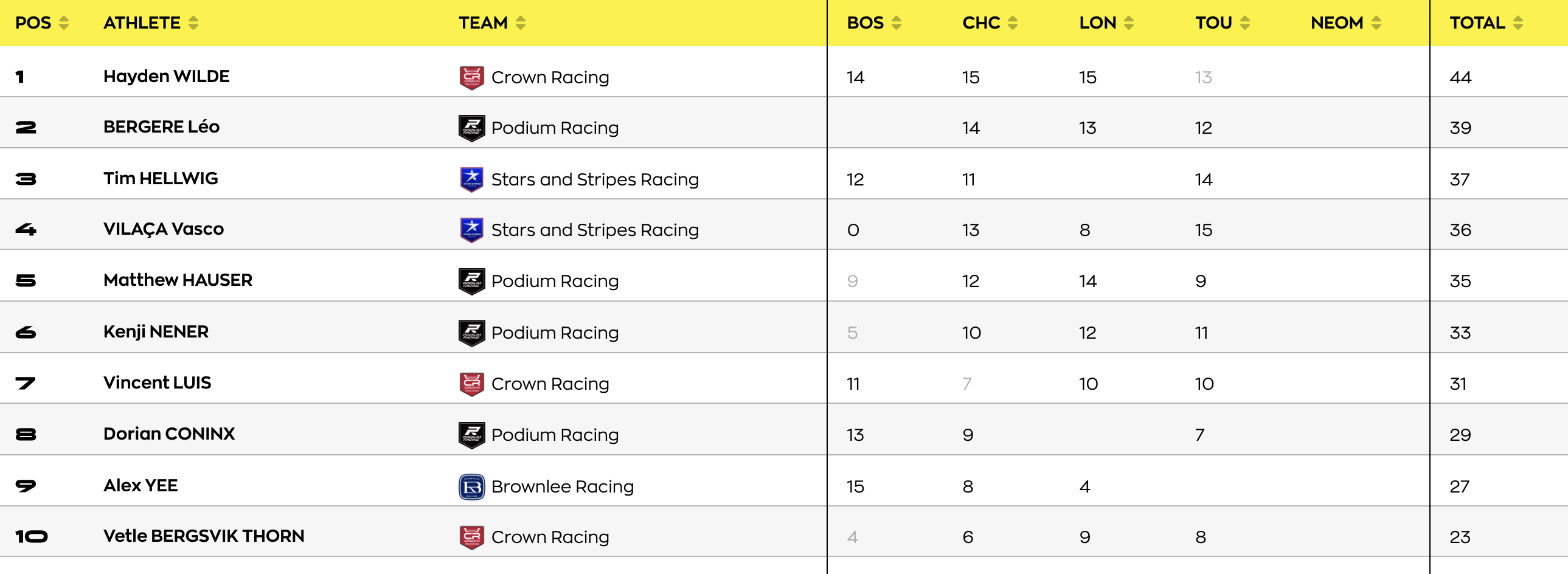The width and height of the screenshot is (1568, 574).
Task: Sort by TOTAL points column
Action: (1518, 23)
